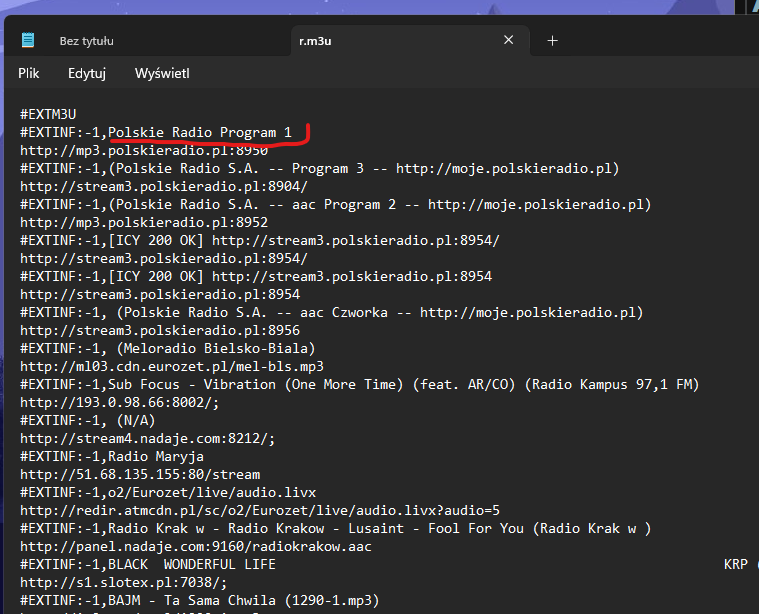Click the 'BAJM - Ta Sama Chwila' line
Image resolution: width=759 pixels, height=614 pixels.
[x=199, y=600]
